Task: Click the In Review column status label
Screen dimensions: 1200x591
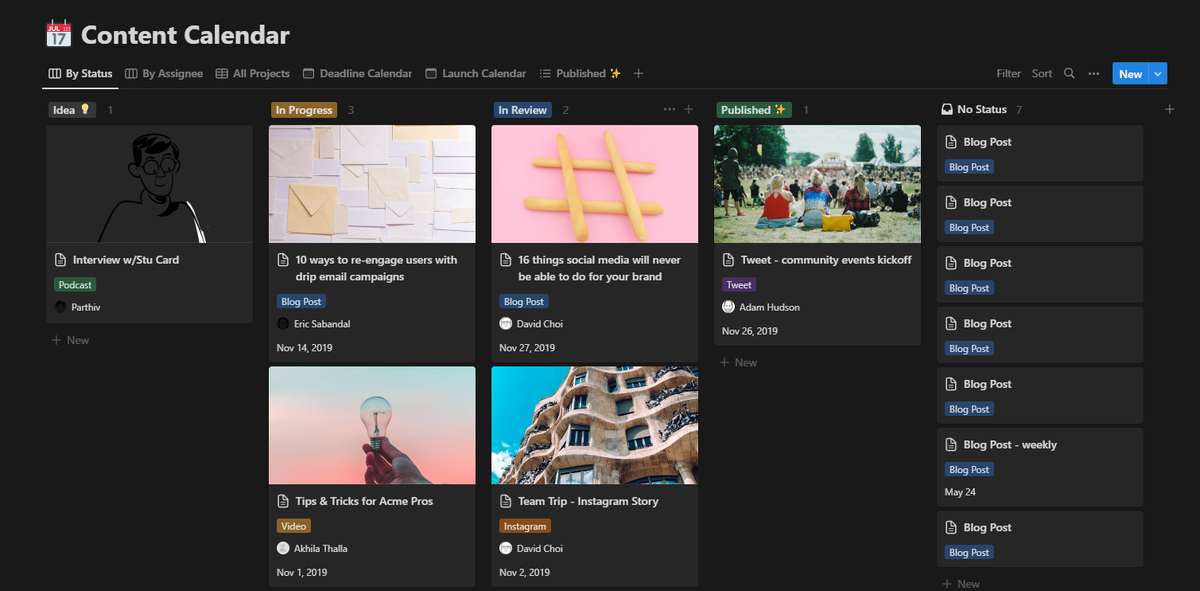Action: pos(523,110)
